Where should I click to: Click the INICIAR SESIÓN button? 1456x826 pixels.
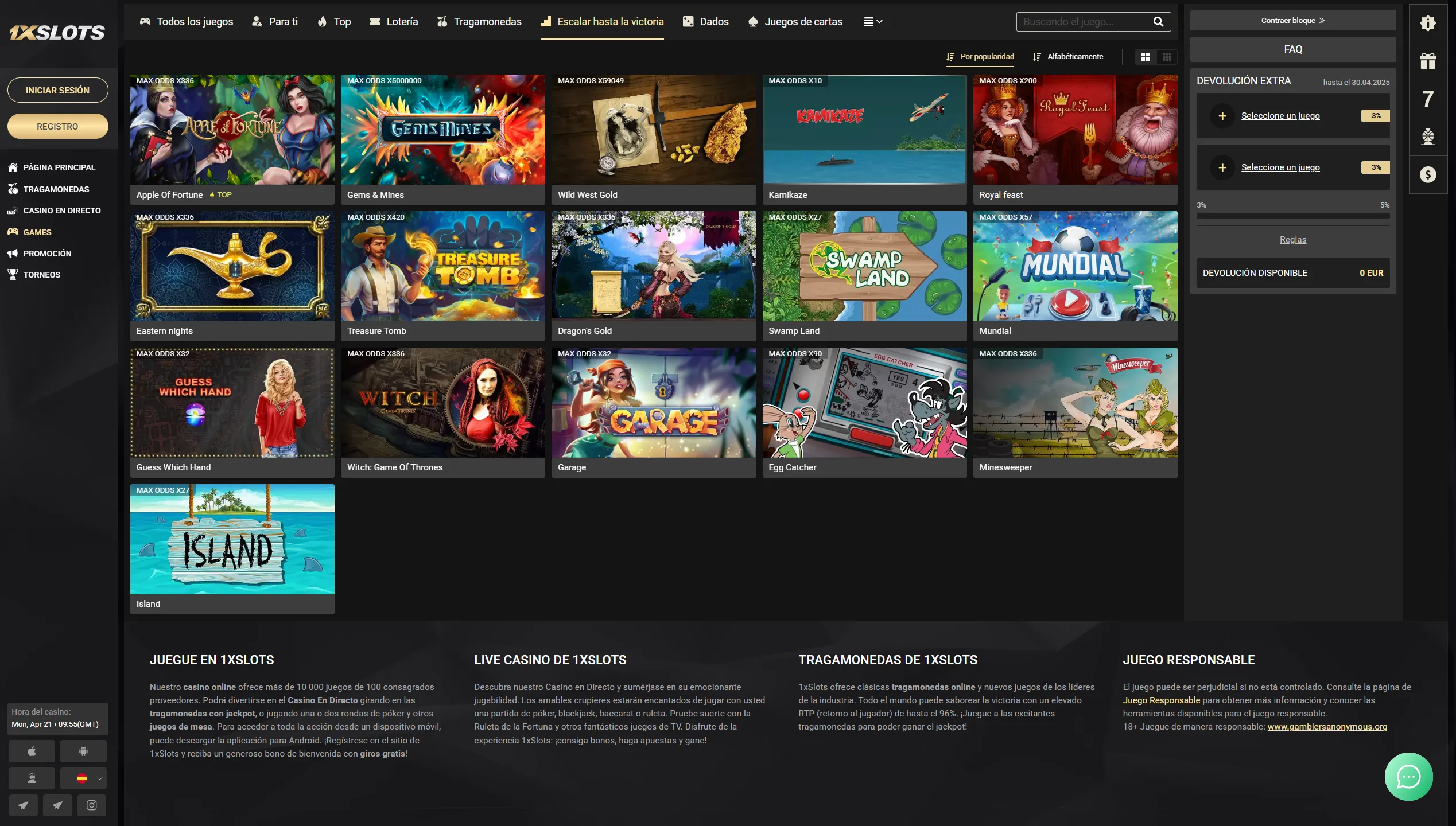pos(57,90)
